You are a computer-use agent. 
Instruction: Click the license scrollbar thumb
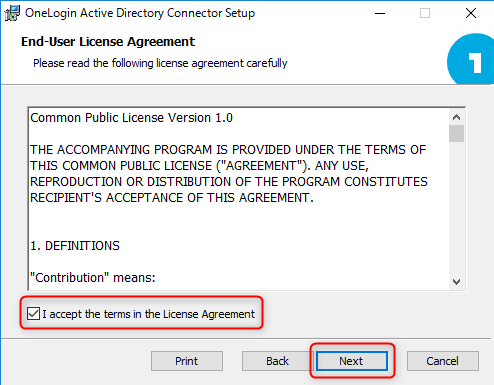[456, 133]
